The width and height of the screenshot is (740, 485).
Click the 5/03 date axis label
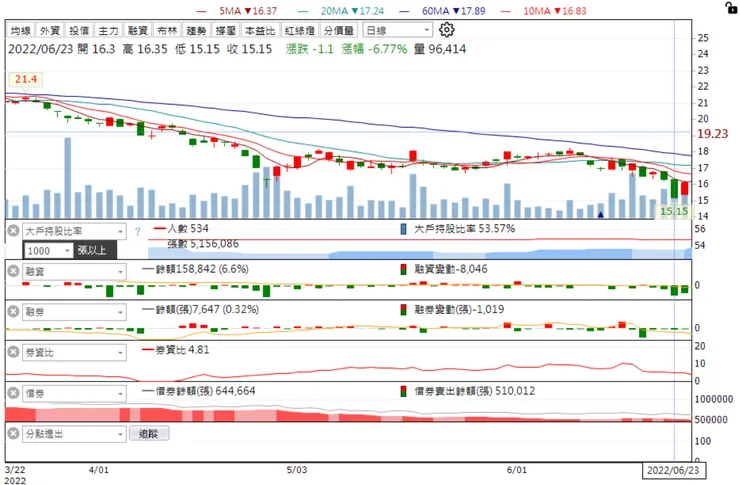point(297,470)
